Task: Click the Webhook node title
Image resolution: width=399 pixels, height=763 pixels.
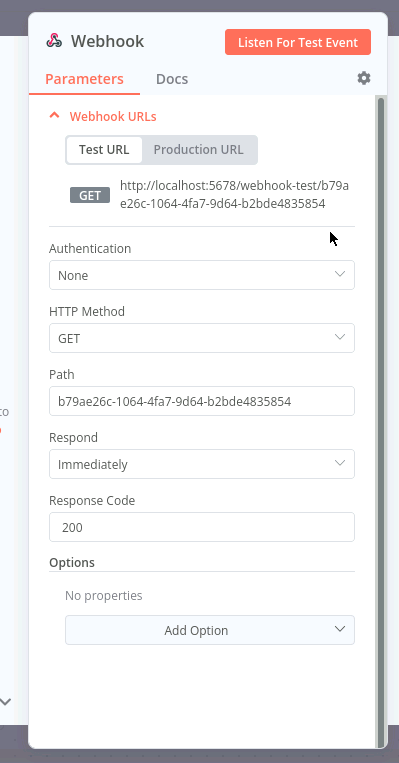Action: click(x=108, y=41)
